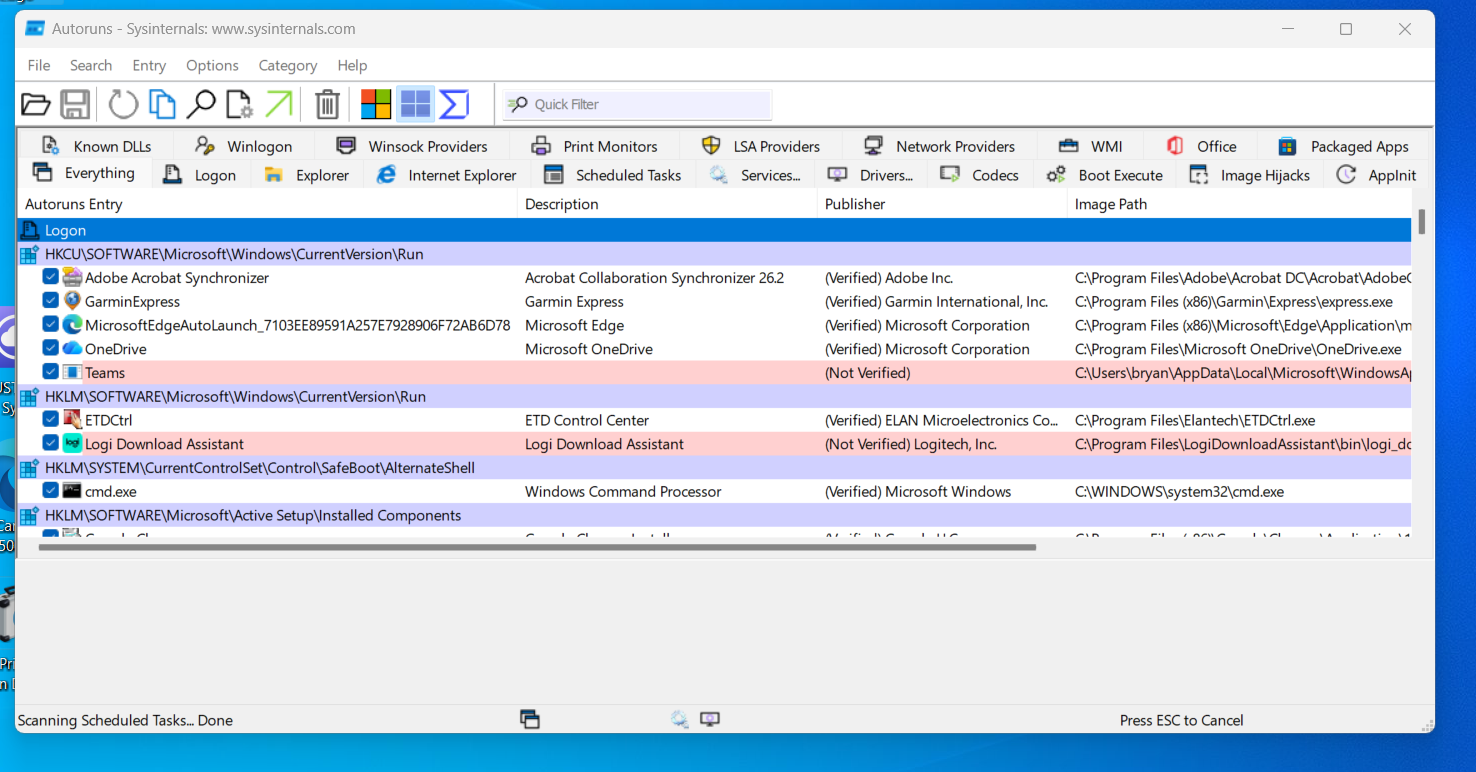
Task: Sort by Image Path column header
Action: coord(1240,204)
